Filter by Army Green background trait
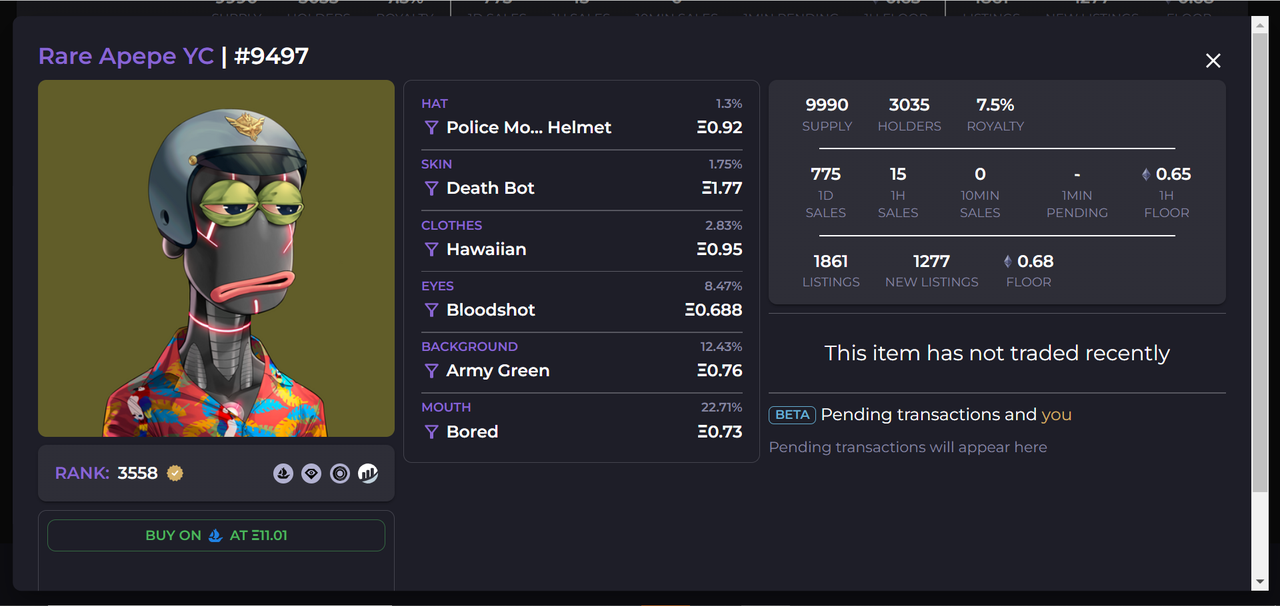 432,371
